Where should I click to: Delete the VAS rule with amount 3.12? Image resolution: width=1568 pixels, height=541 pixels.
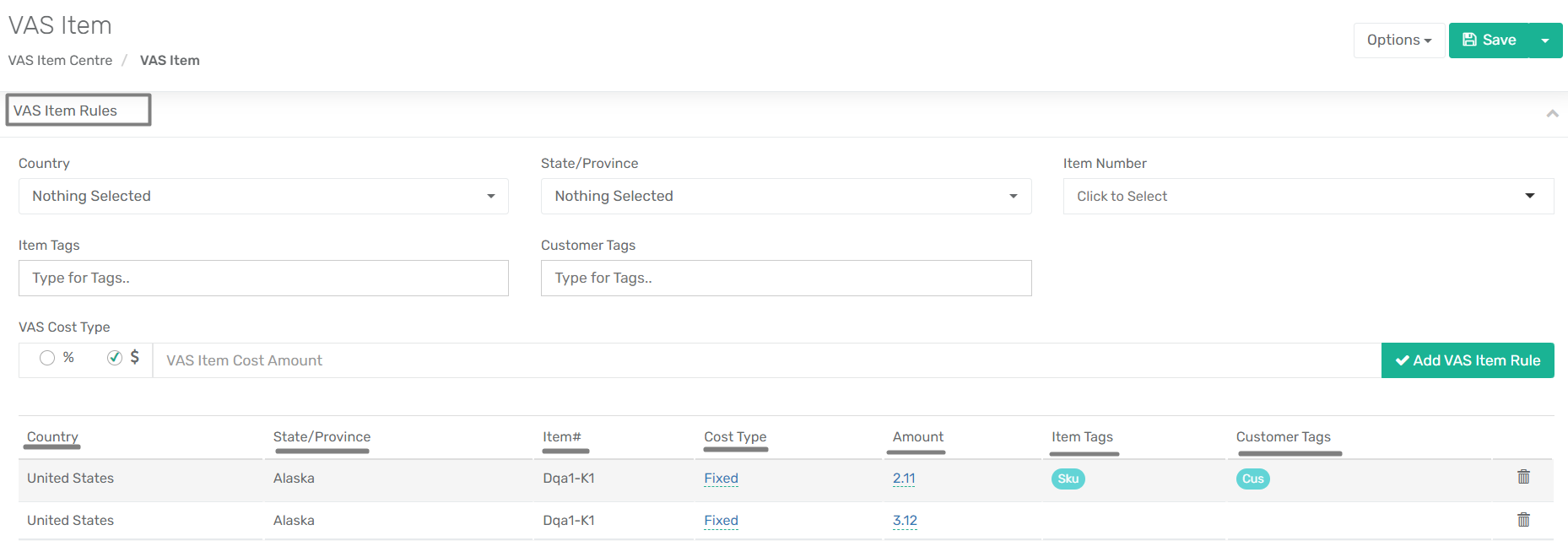coord(1523,520)
